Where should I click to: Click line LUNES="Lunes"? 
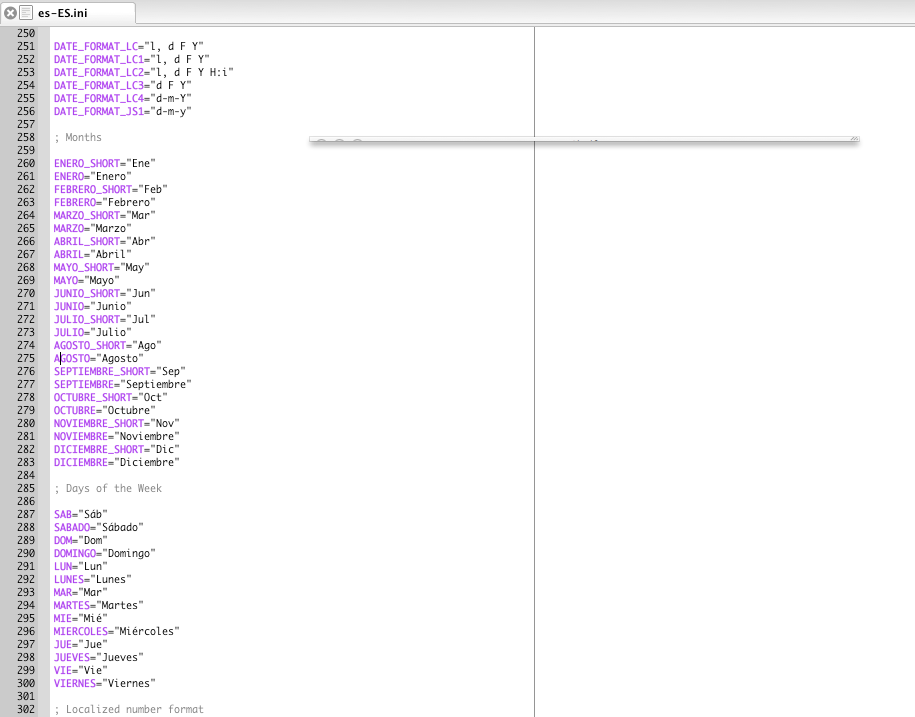tap(93, 579)
